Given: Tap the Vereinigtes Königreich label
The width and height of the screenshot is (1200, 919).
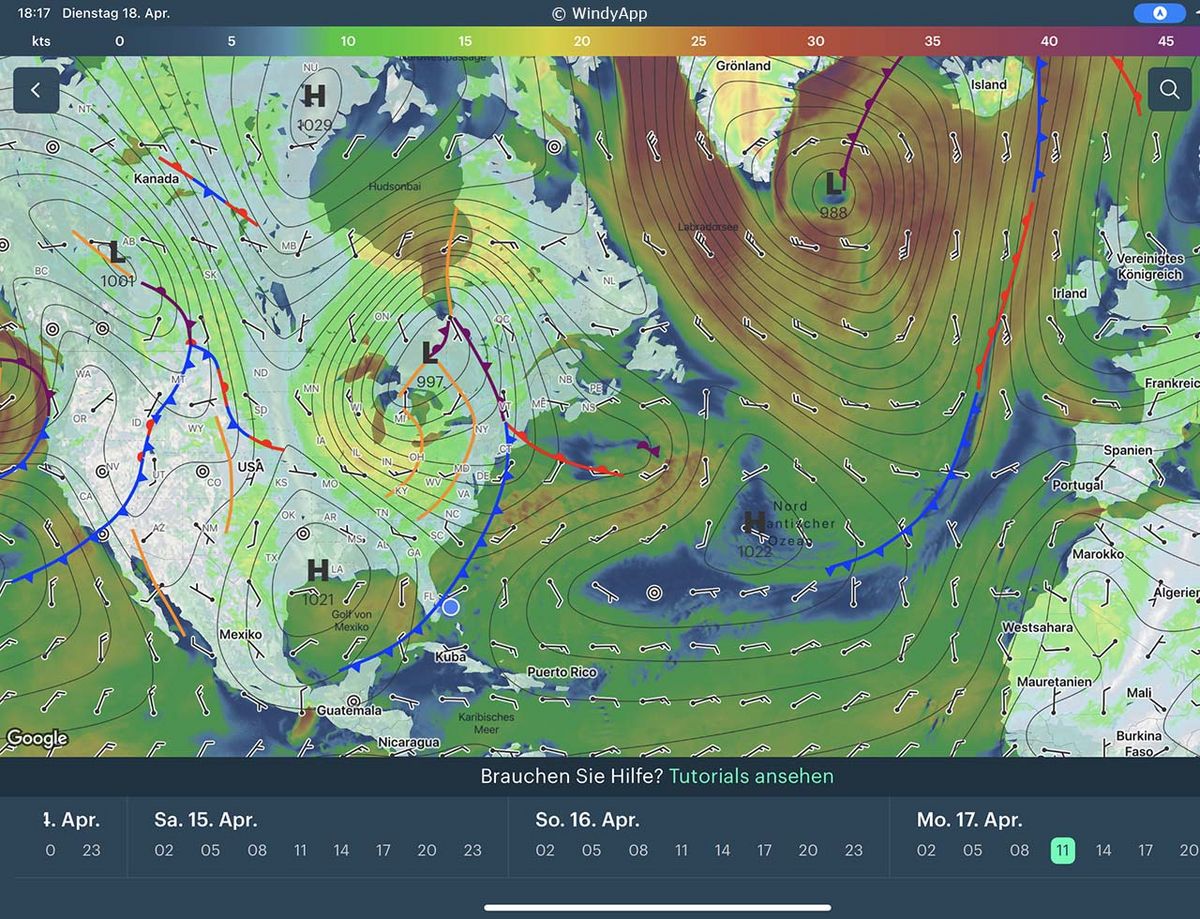Looking at the screenshot, I should [1150, 266].
